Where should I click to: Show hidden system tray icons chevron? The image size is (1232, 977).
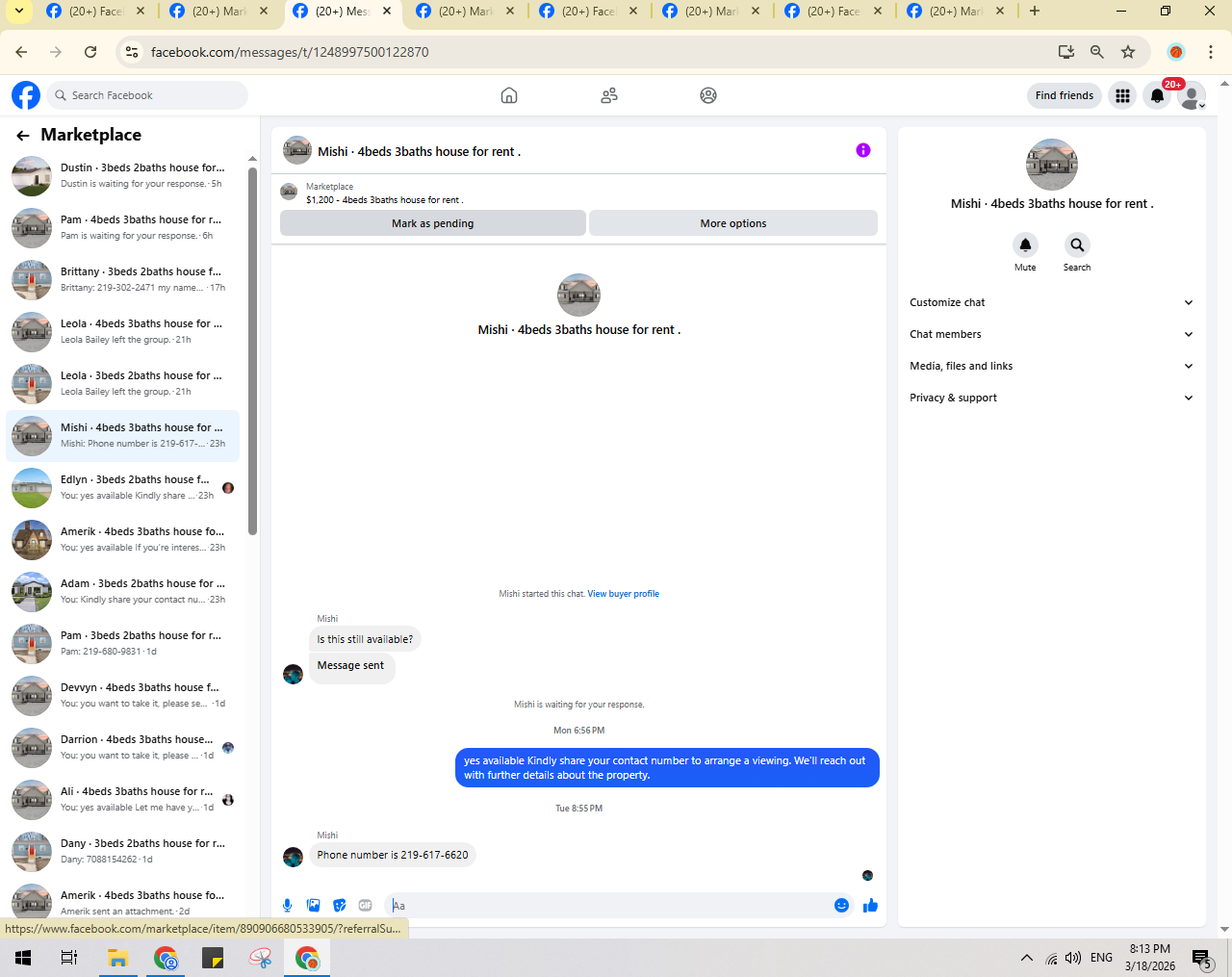click(x=1027, y=958)
